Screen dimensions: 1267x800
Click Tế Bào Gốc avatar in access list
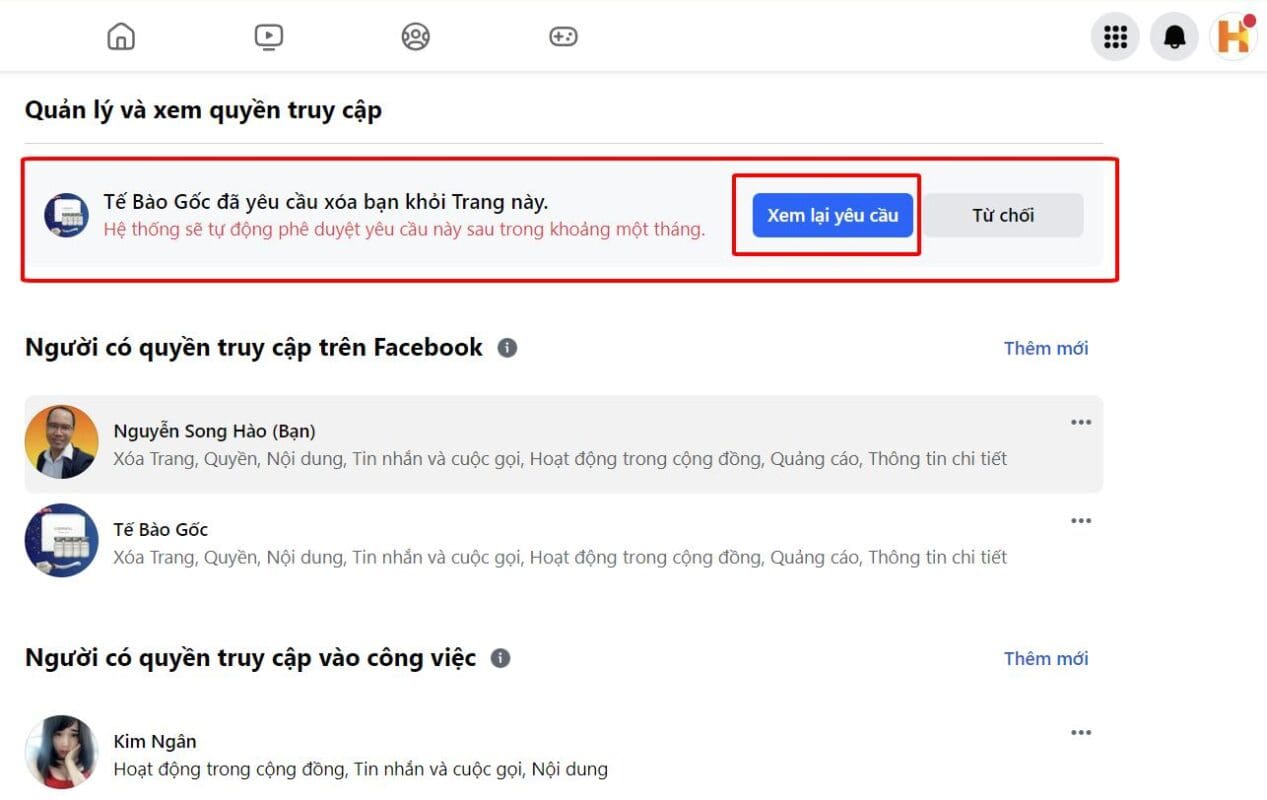point(62,540)
